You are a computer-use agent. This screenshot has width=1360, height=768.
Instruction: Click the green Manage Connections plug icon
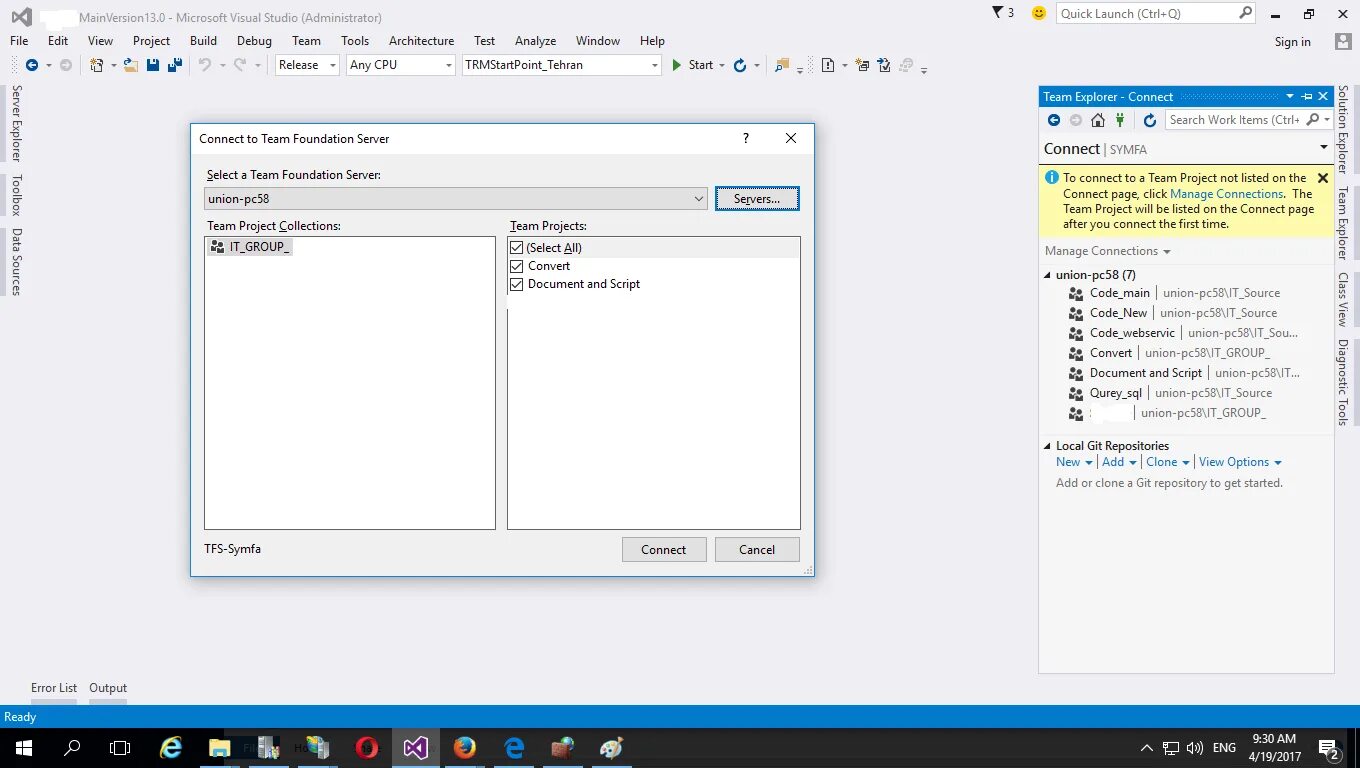tap(1120, 120)
